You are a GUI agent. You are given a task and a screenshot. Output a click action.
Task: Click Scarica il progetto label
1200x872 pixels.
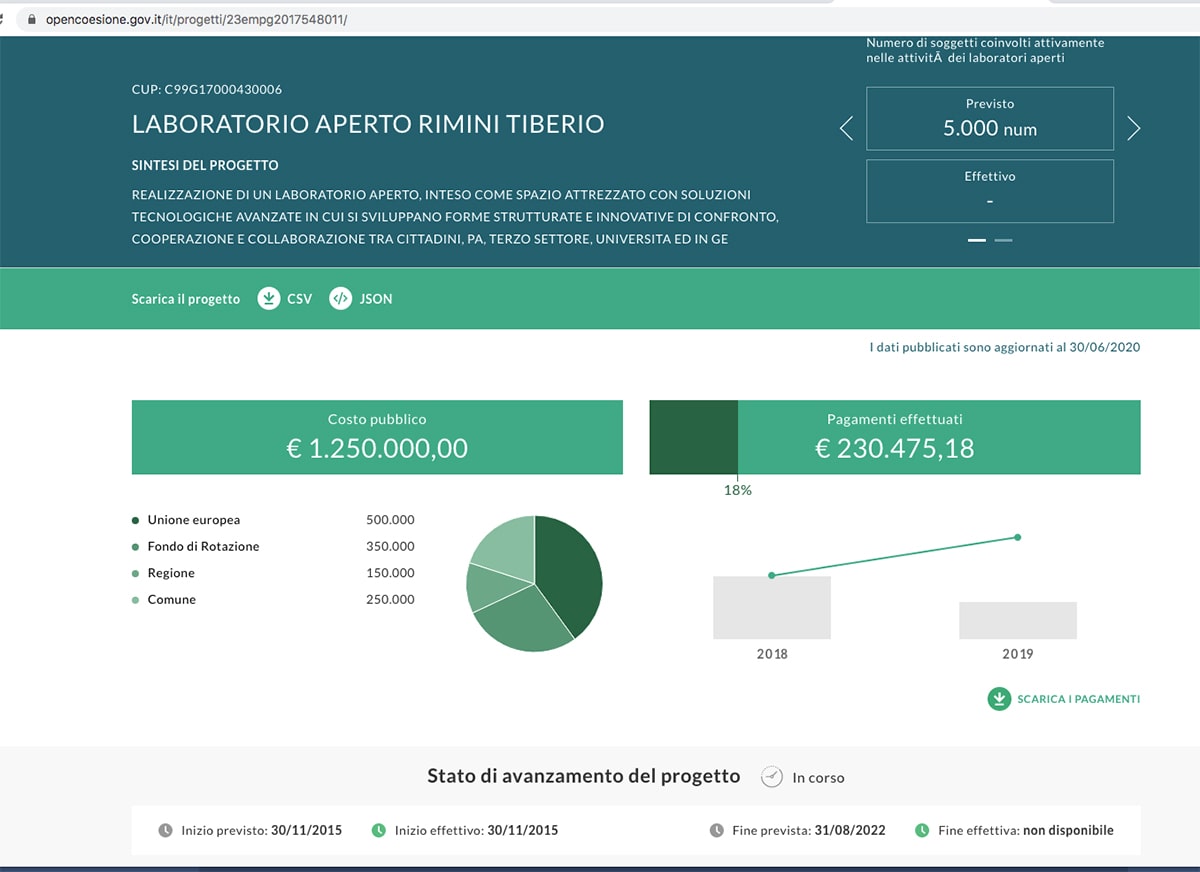(x=186, y=299)
